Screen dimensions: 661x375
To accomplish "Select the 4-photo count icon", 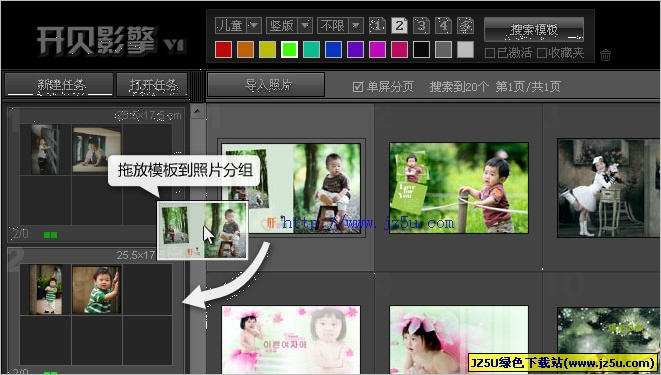I will (x=443, y=26).
